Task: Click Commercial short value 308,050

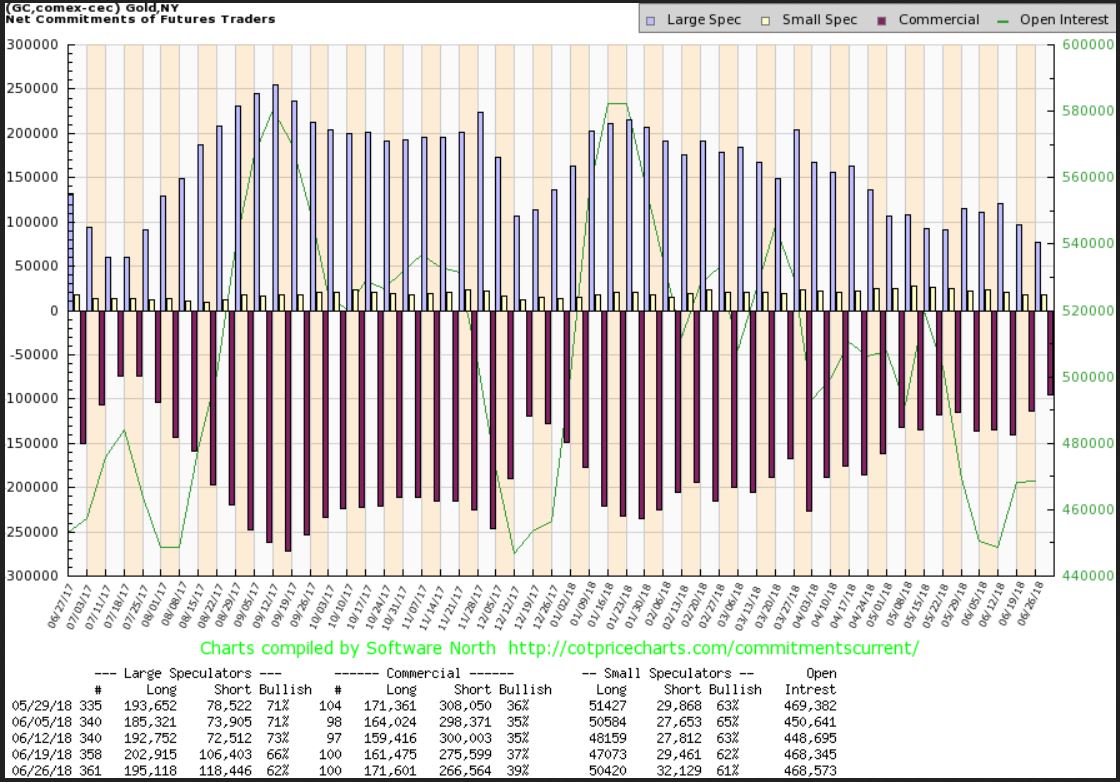Action: tap(465, 706)
